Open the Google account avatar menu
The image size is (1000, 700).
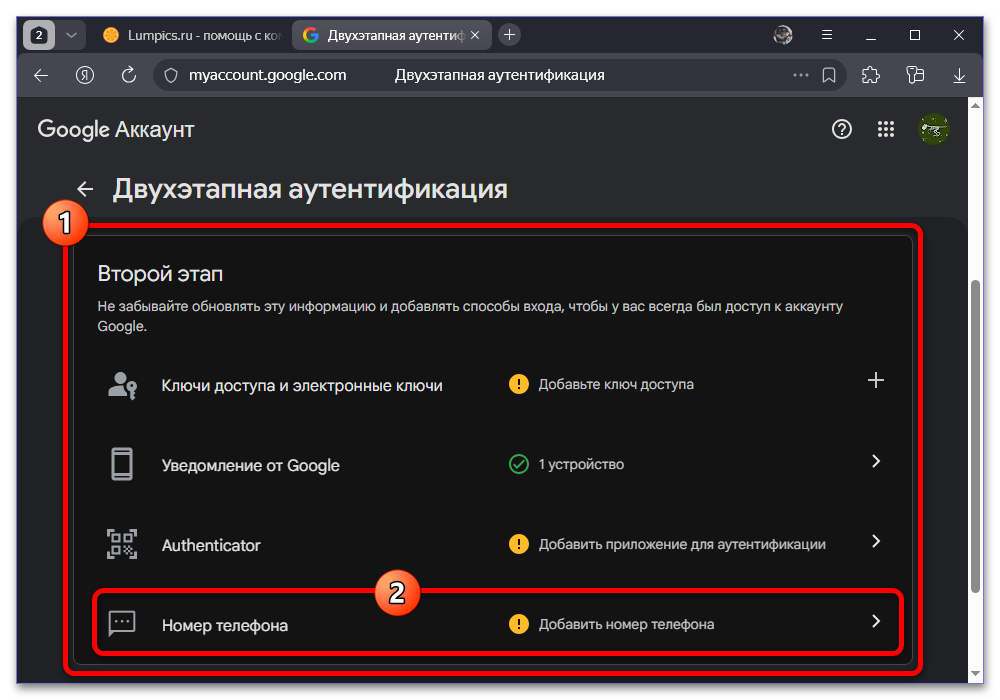click(933, 129)
